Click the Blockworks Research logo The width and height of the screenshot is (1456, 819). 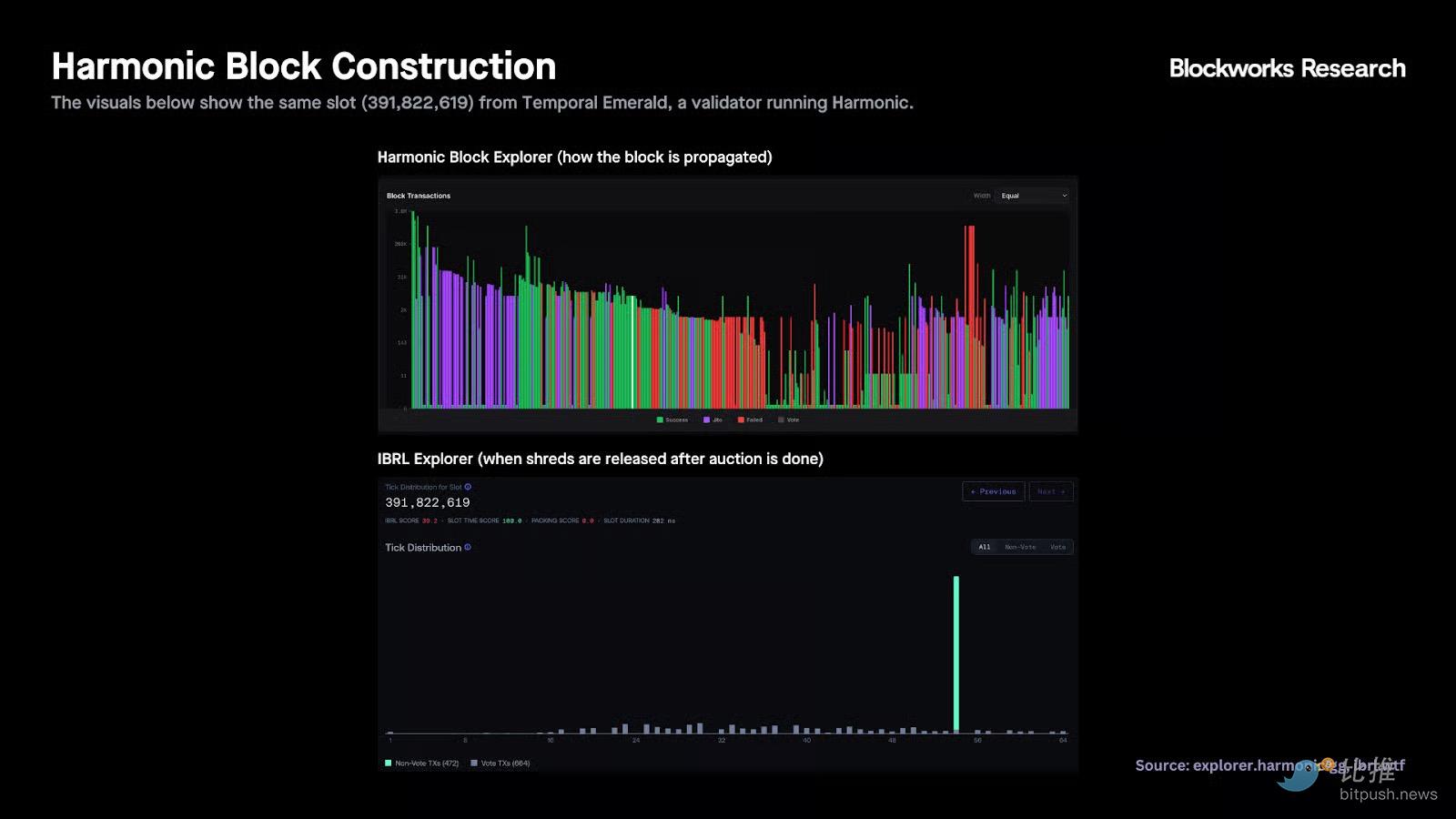pos(1287,68)
